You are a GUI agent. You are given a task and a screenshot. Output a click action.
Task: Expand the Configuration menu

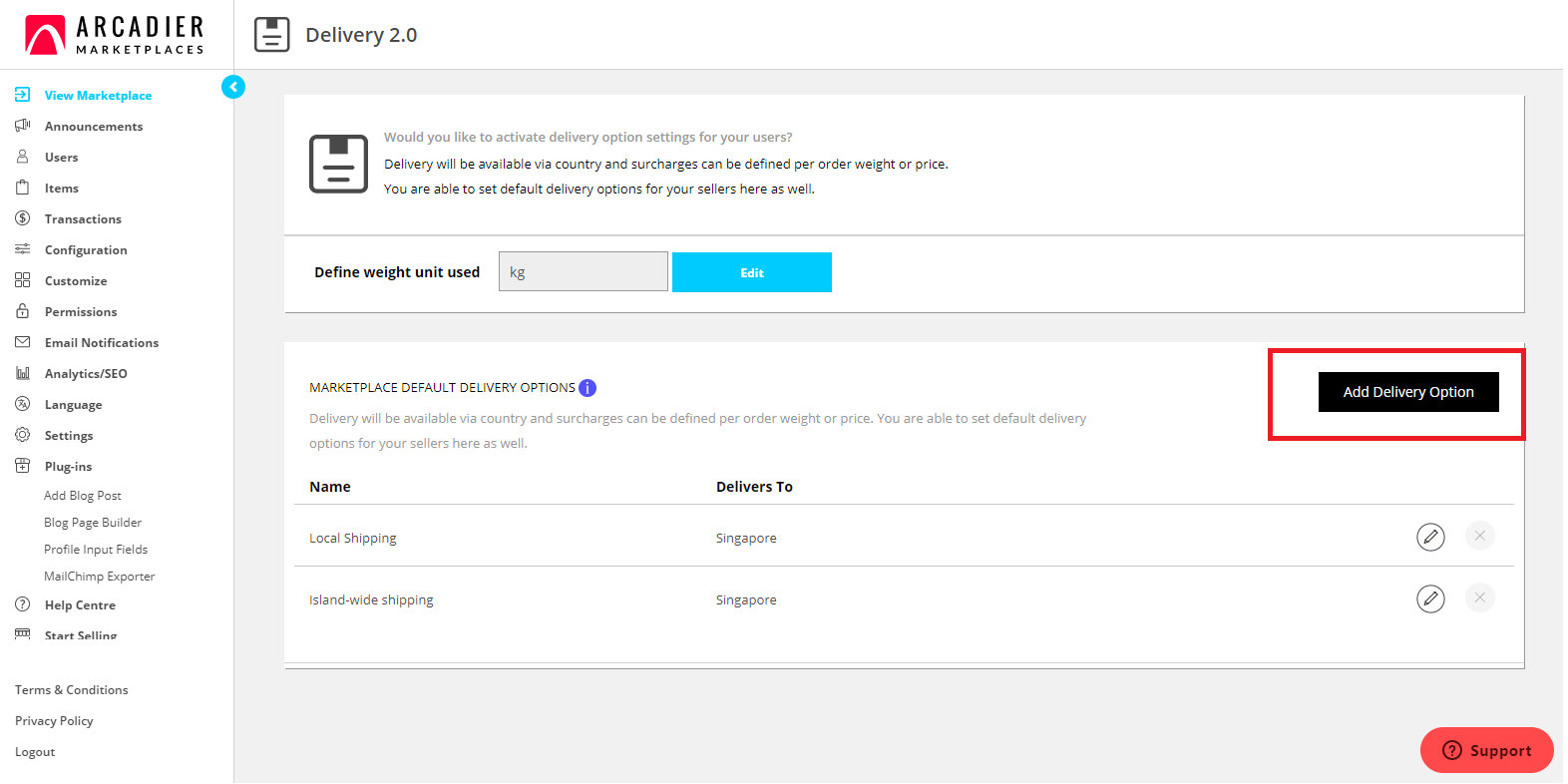click(86, 250)
